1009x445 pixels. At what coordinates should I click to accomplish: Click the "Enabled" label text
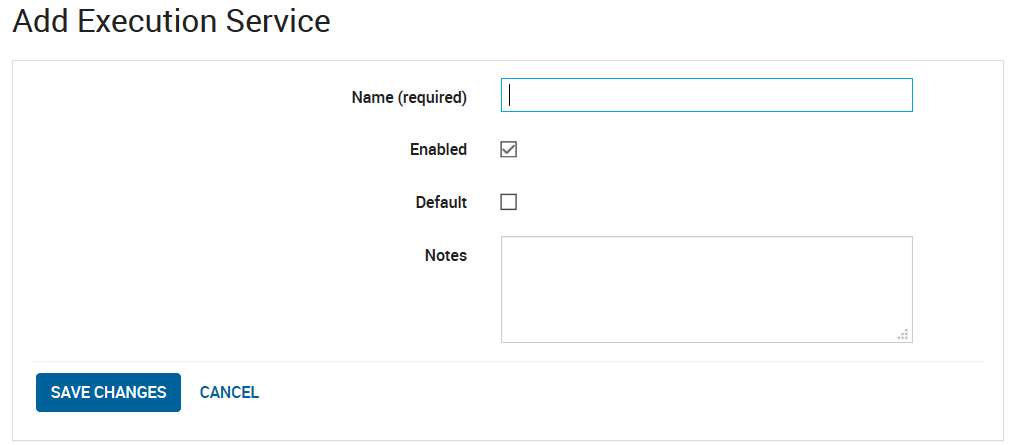click(x=438, y=149)
